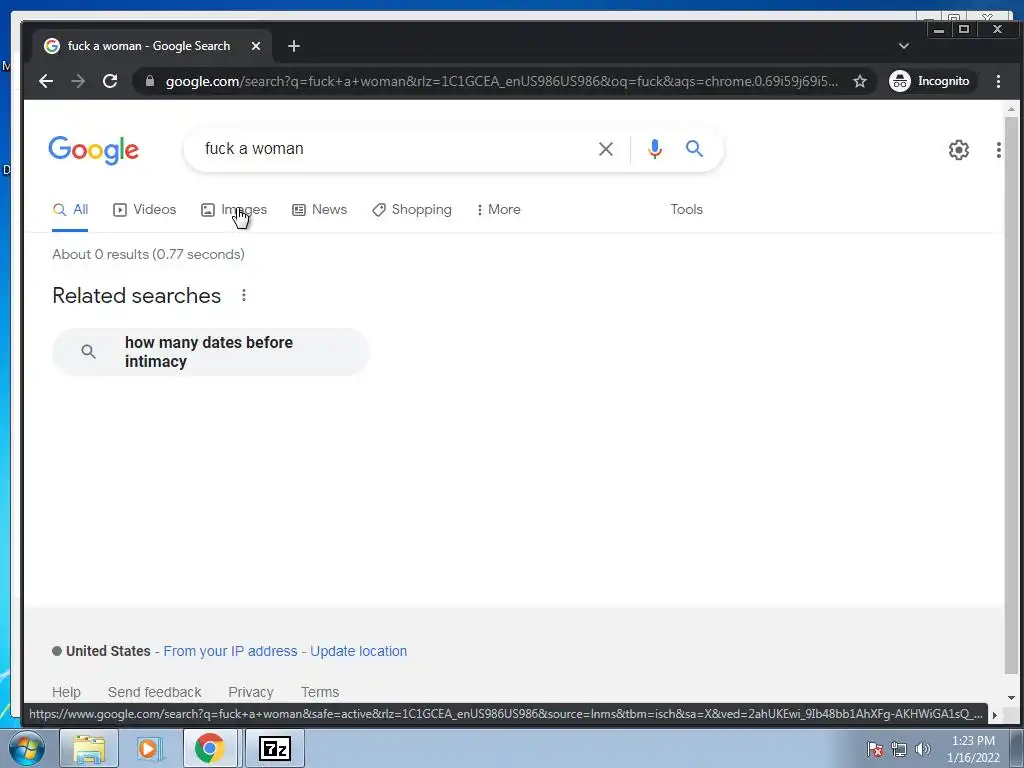View site info via the padlock icon

tap(150, 81)
